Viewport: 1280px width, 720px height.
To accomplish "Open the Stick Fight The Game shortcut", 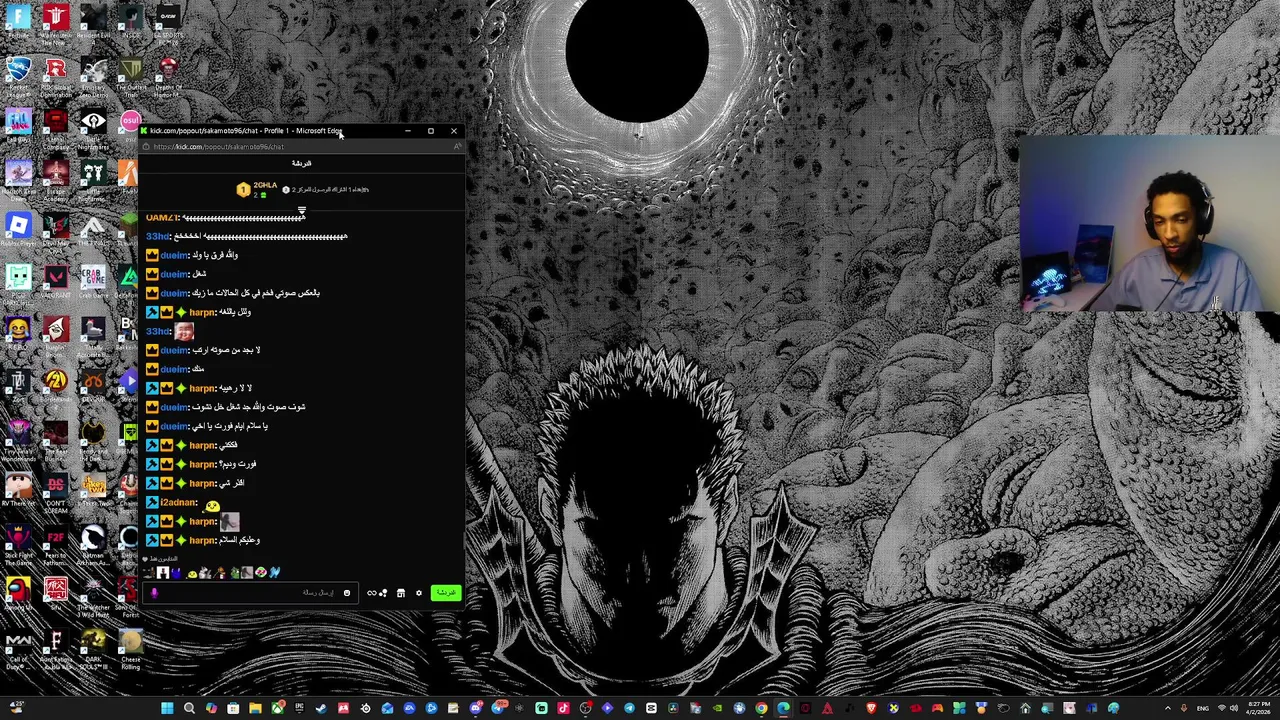I will (x=18, y=542).
